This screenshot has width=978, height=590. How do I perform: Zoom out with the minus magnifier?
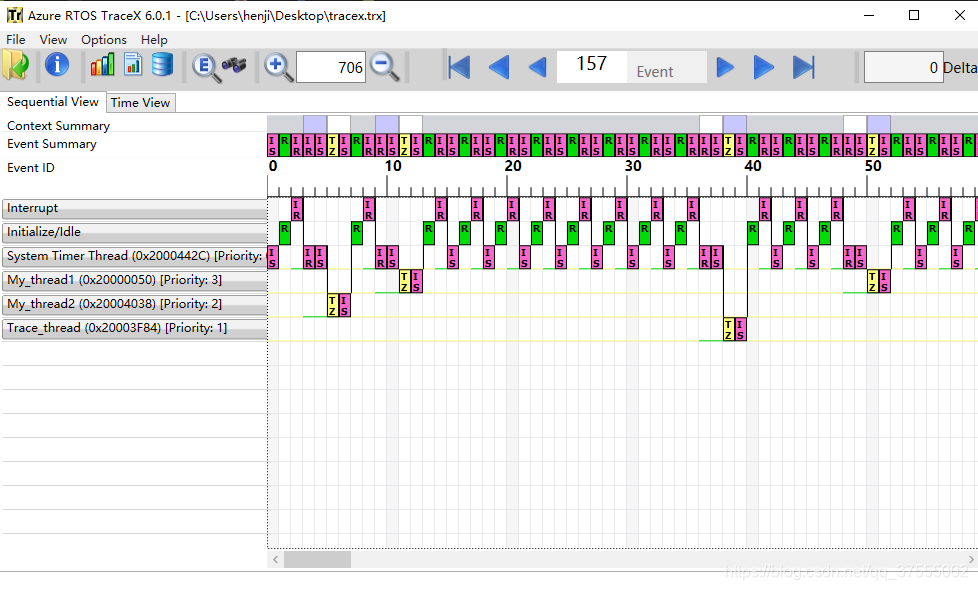(x=384, y=67)
